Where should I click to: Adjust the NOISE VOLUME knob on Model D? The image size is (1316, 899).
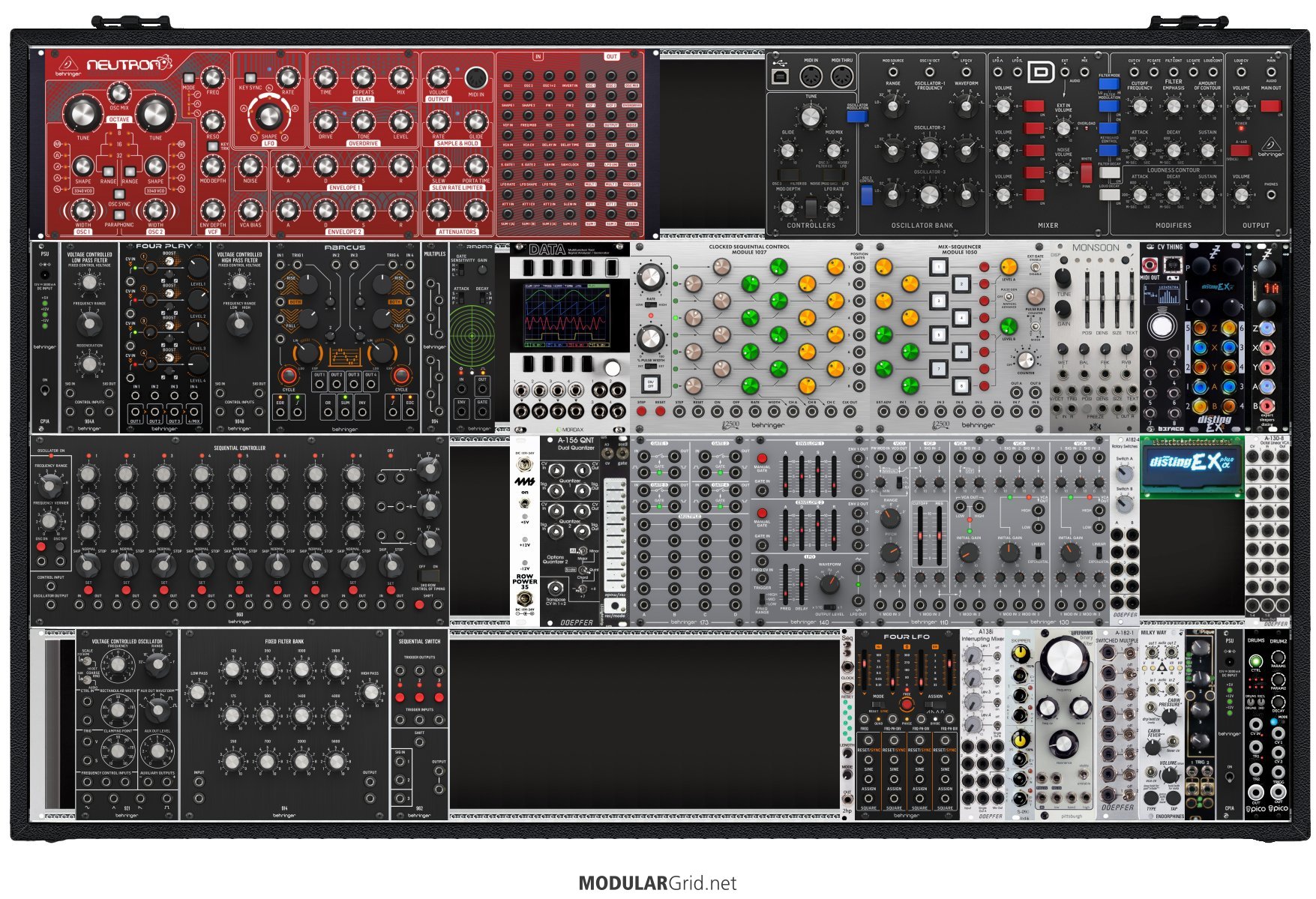[1063, 172]
